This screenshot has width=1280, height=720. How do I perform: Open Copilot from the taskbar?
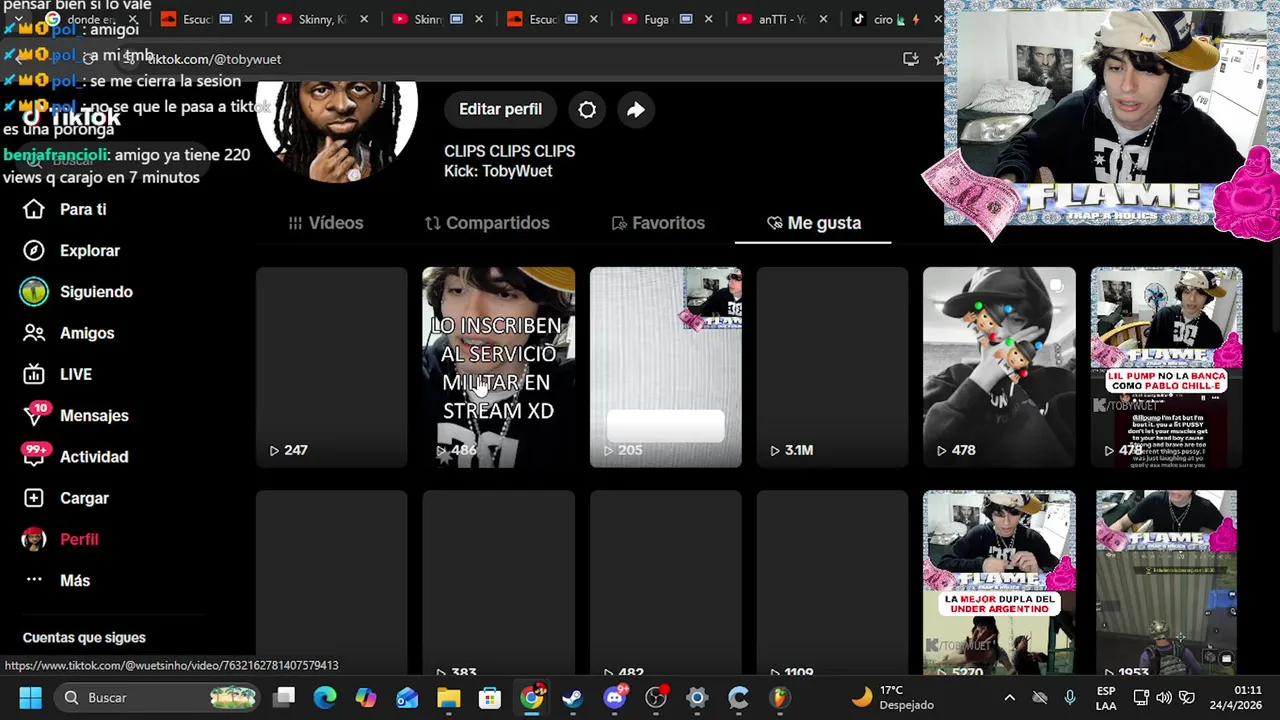pos(366,697)
